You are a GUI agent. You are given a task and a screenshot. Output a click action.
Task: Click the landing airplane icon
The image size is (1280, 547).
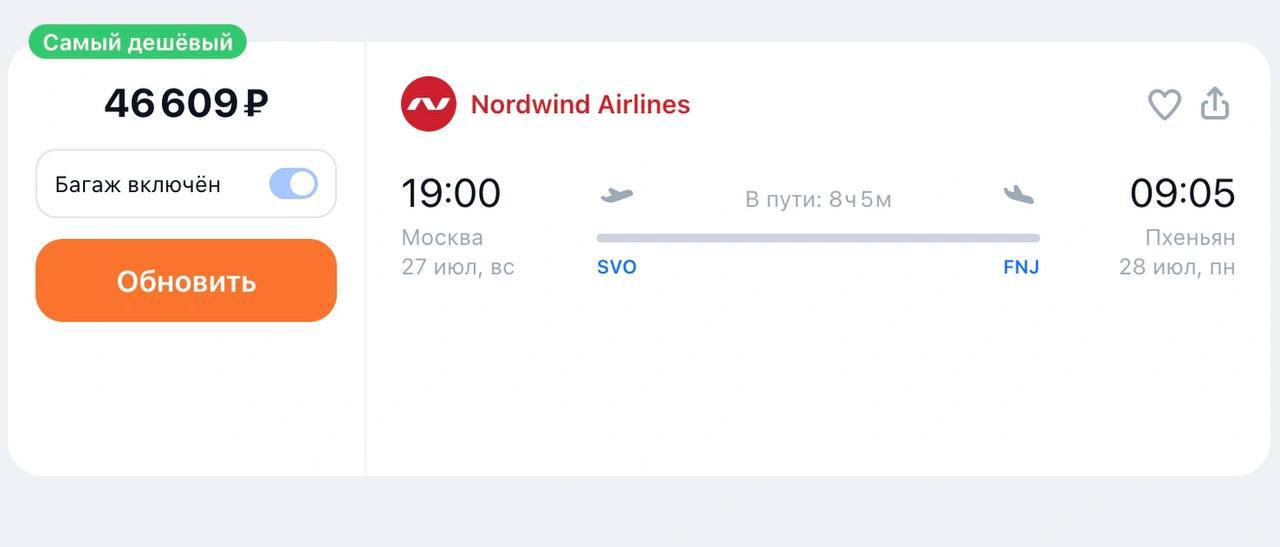[x=1019, y=195]
